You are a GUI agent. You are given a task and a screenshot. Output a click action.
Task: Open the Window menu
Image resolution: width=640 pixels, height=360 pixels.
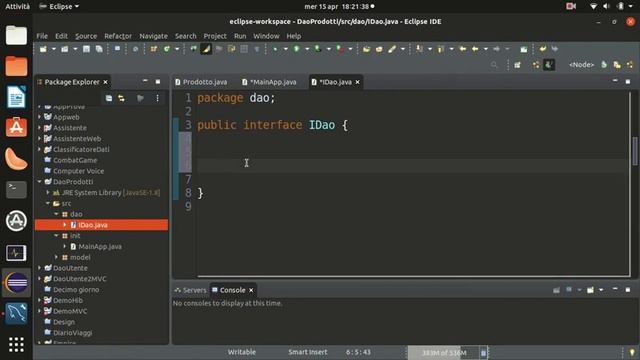[x=266, y=36]
